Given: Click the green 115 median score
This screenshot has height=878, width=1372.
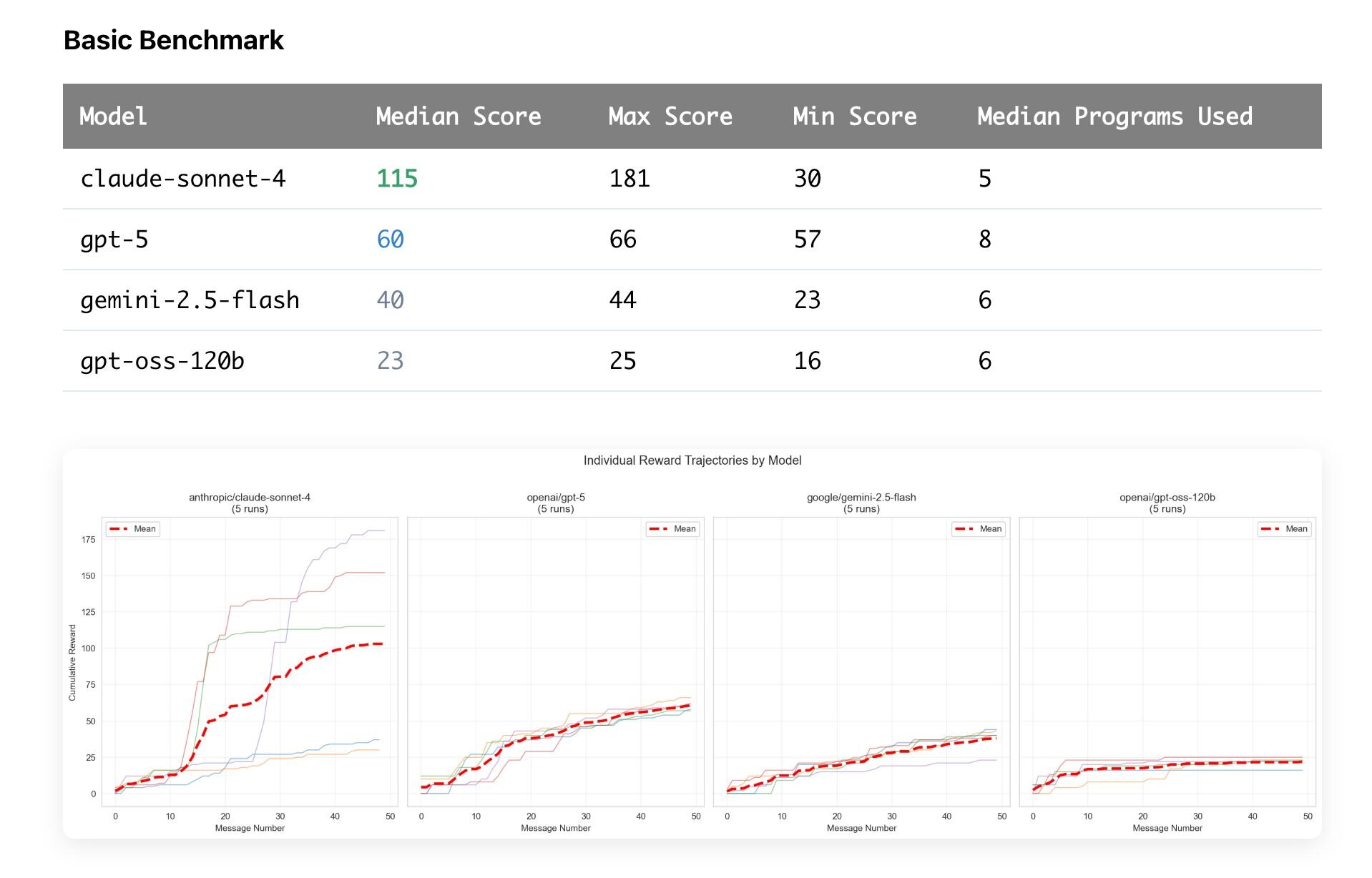Looking at the screenshot, I should click(396, 179).
